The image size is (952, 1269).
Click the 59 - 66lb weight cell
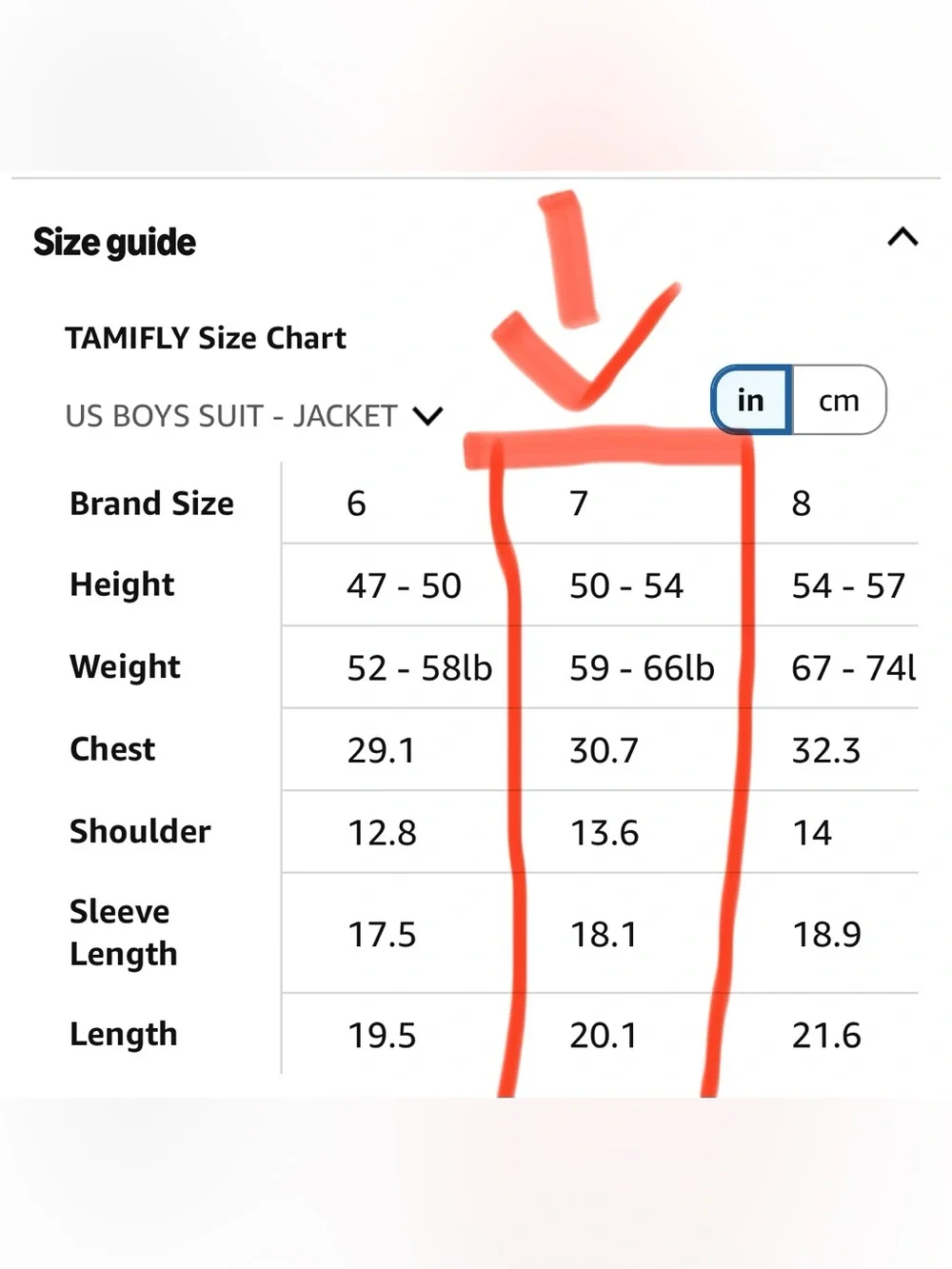tap(642, 668)
